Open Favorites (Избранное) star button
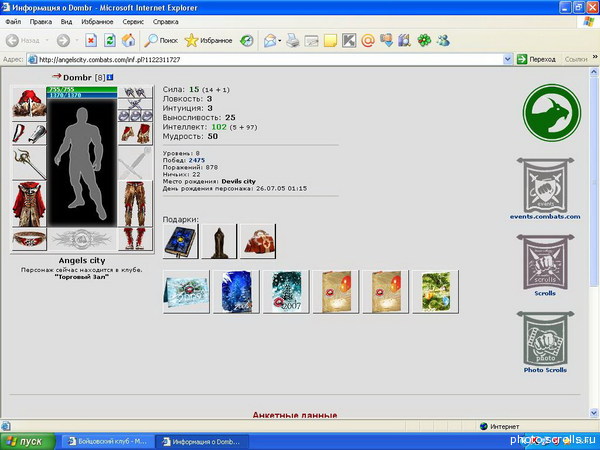 click(x=209, y=40)
